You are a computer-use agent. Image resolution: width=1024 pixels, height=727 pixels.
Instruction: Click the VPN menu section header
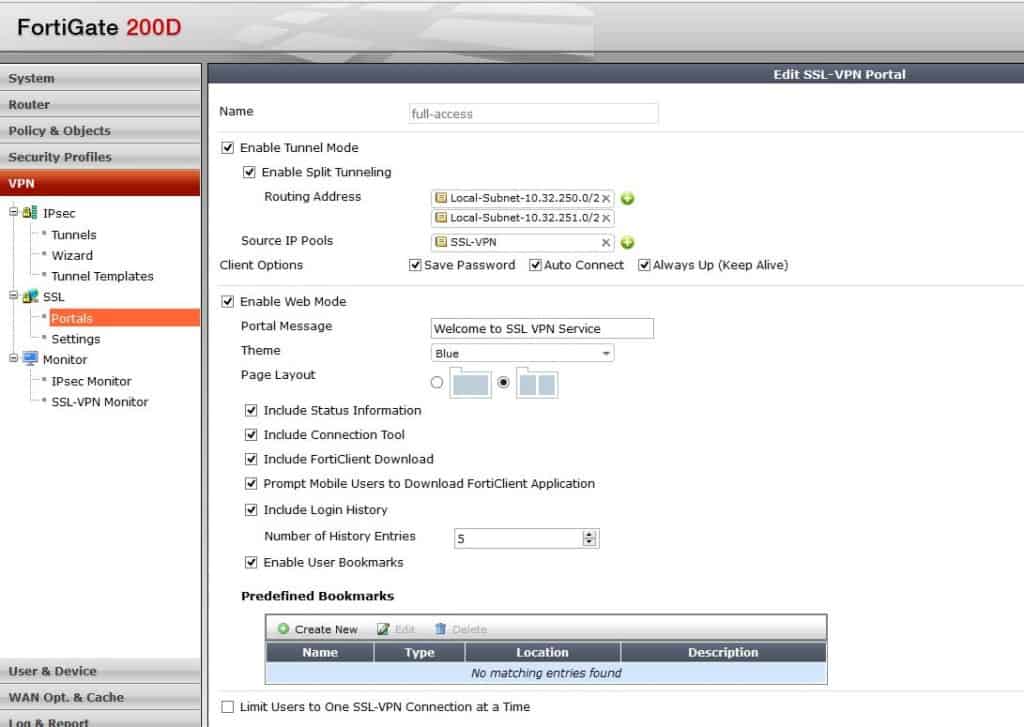point(101,184)
